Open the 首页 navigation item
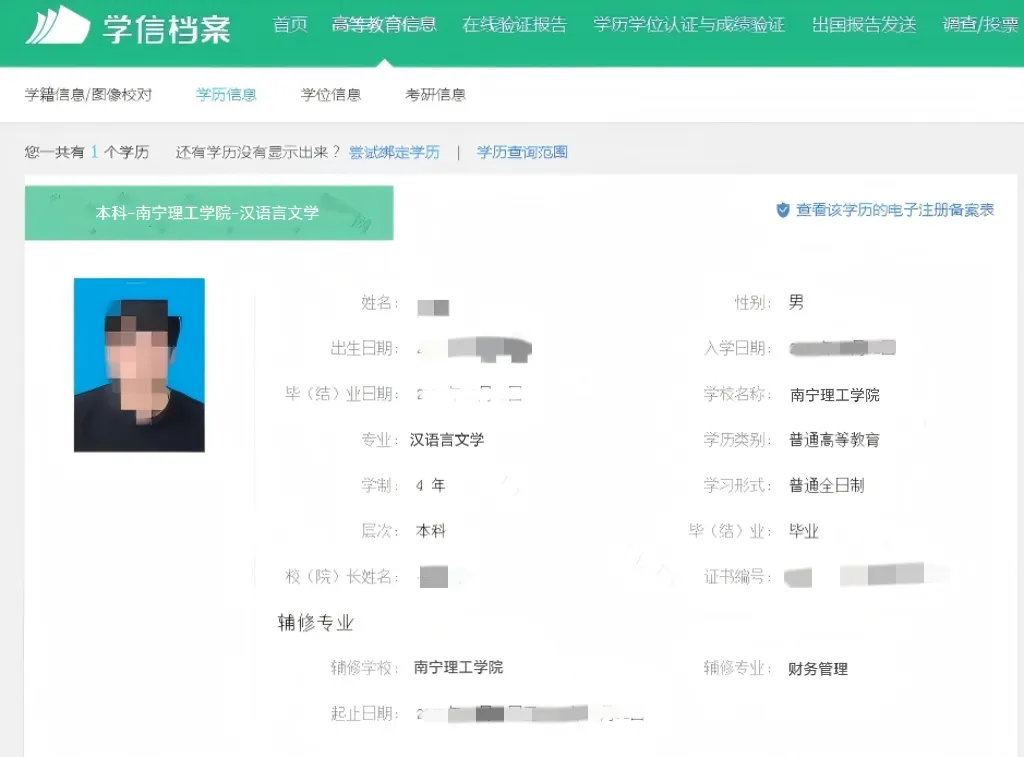 click(290, 25)
